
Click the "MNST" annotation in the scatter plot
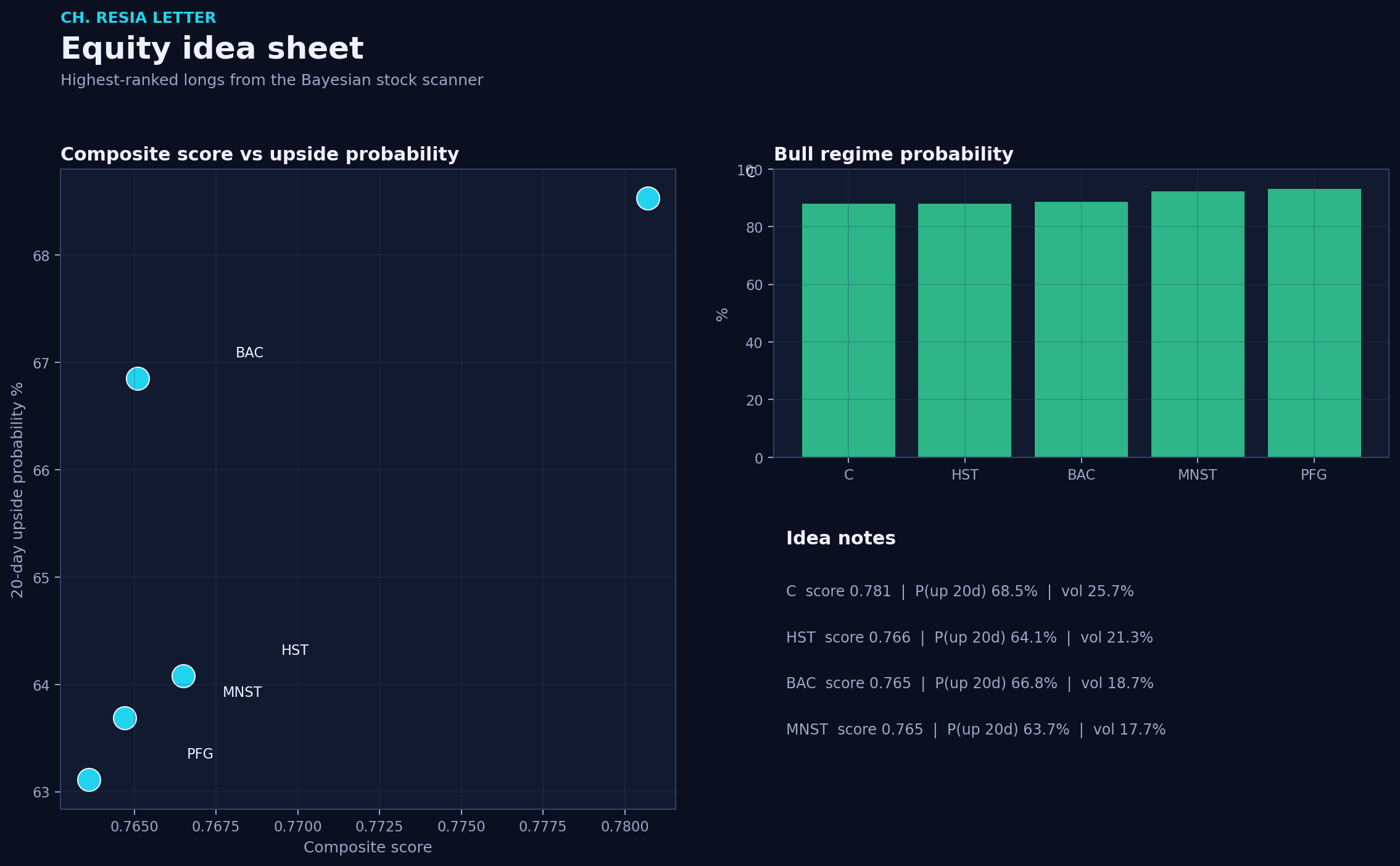(242, 693)
